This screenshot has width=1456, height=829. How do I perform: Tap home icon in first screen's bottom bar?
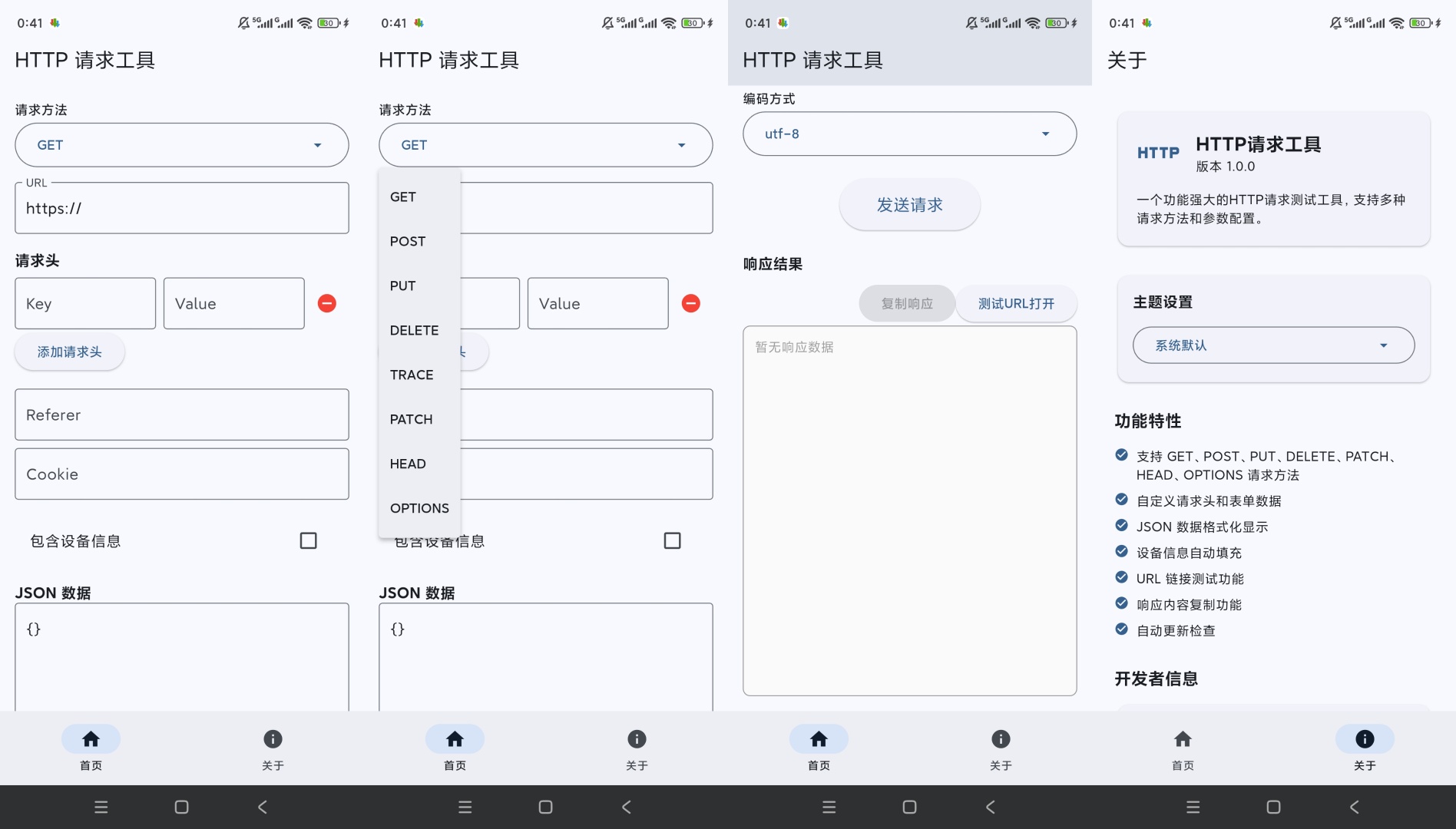pos(91,739)
